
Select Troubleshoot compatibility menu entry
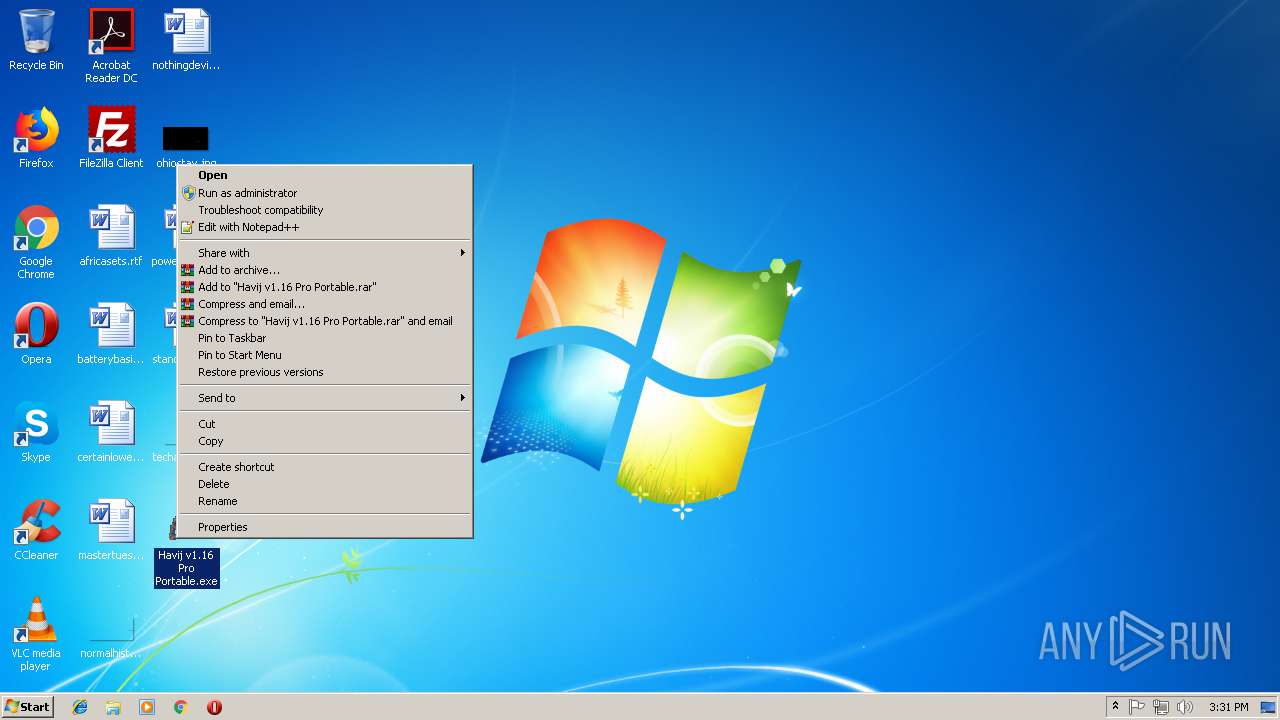pyautogui.click(x=324, y=210)
